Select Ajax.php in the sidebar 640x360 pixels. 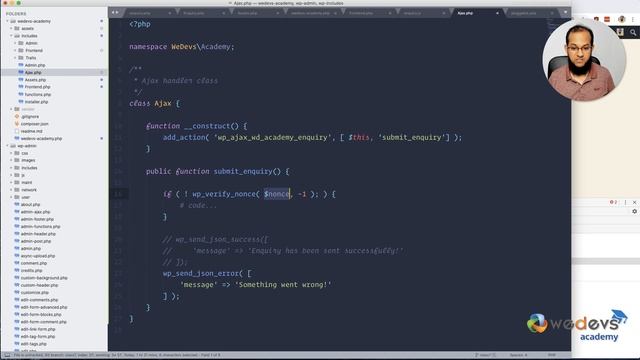pyautogui.click(x=33, y=73)
